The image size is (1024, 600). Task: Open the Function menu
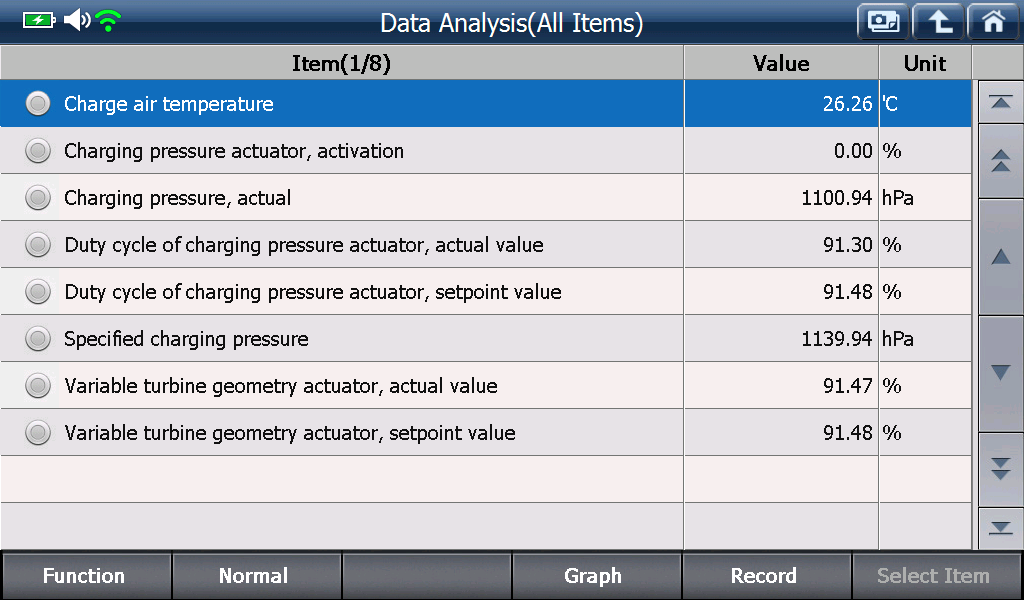[x=86, y=576]
